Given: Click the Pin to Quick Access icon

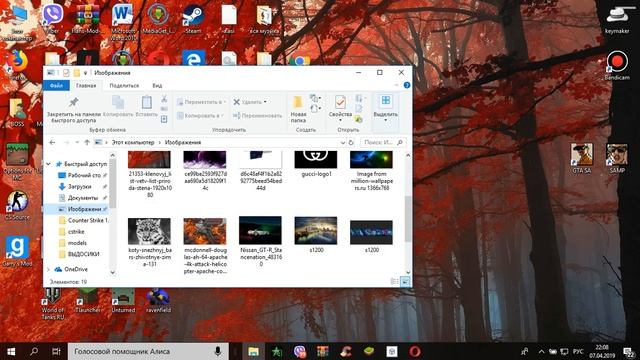Looking at the screenshot, I should [x=73, y=102].
